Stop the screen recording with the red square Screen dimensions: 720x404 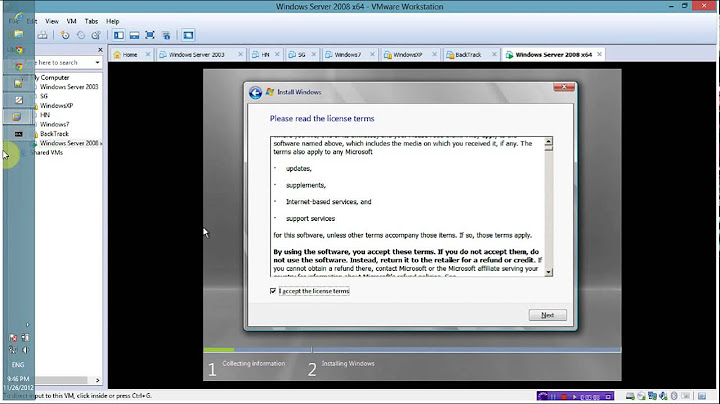(x=564, y=397)
